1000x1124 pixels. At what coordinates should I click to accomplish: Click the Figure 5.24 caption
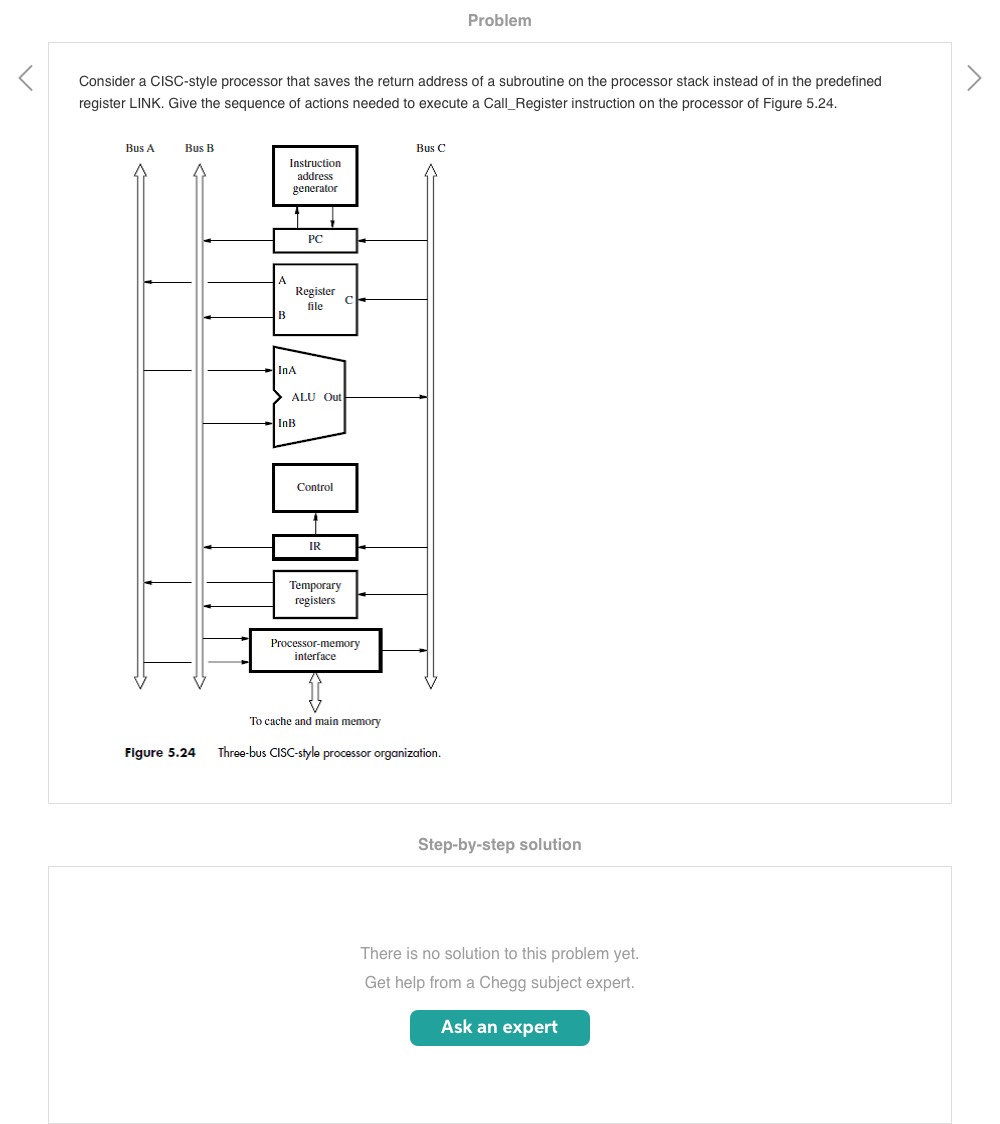pos(282,753)
